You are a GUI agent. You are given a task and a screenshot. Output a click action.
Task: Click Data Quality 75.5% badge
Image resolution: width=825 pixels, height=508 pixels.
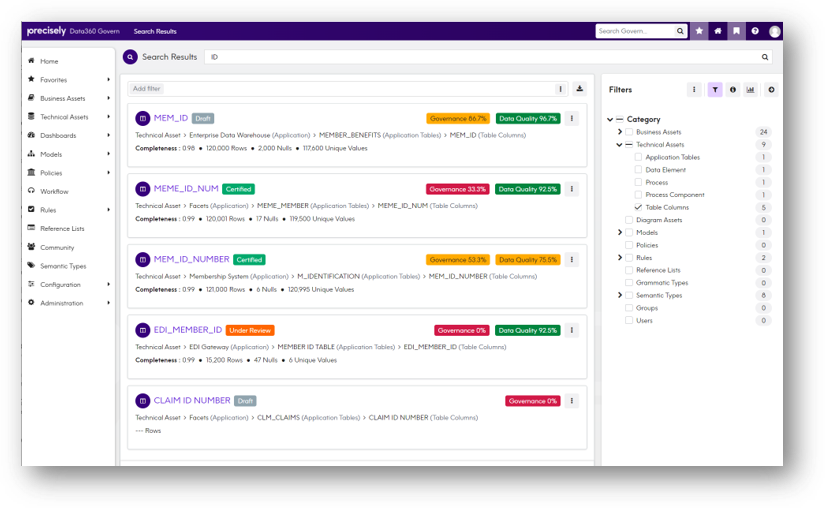point(528,260)
